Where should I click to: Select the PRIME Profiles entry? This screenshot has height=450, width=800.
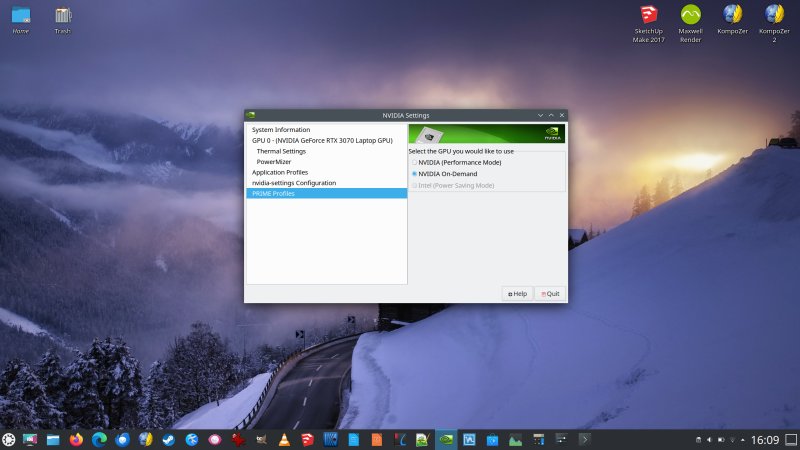(x=327, y=193)
